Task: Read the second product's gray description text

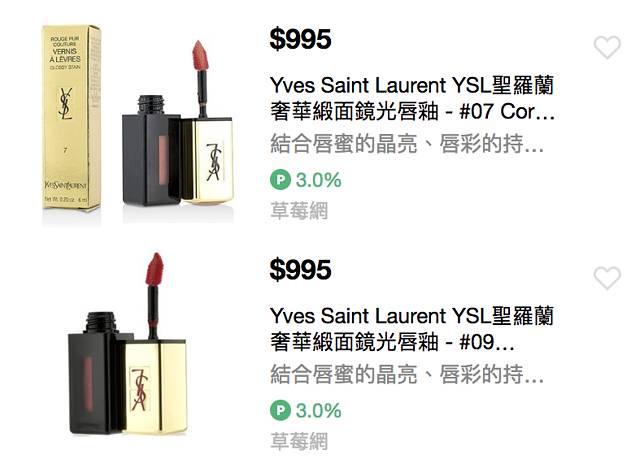Action: 407,374
